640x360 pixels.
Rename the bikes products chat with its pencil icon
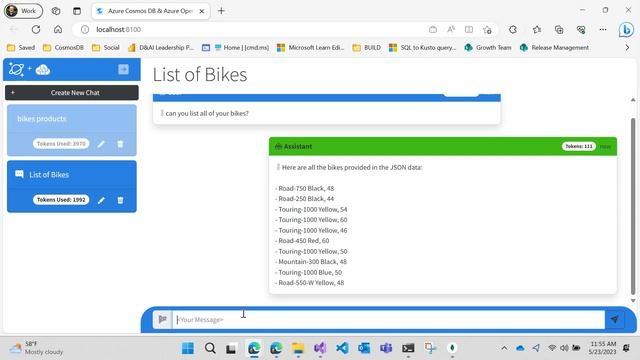coord(101,144)
